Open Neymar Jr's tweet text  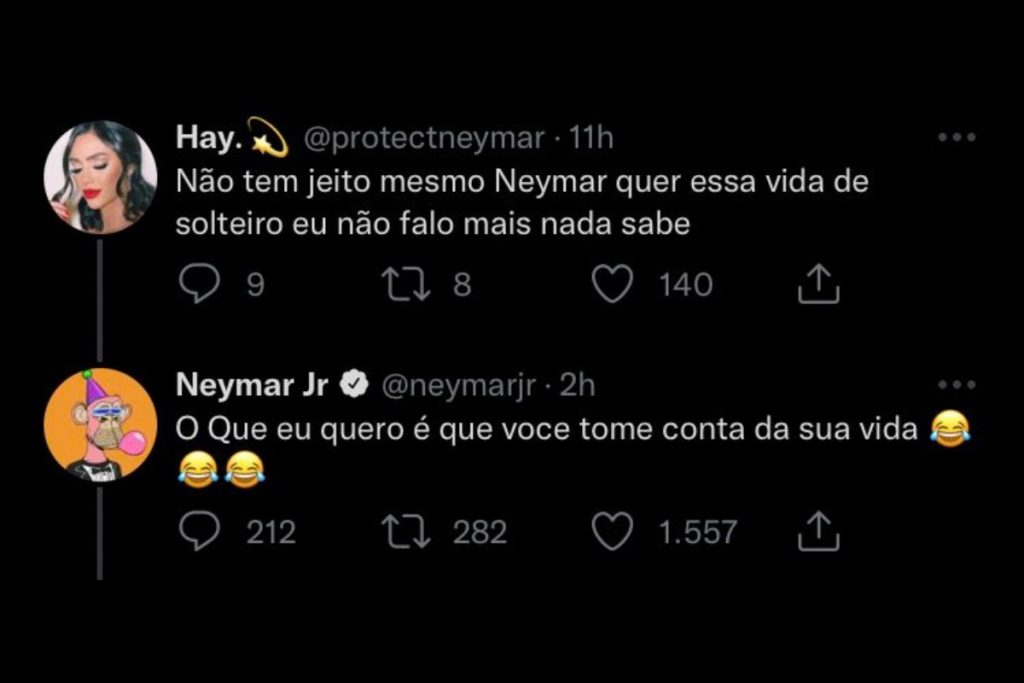pos(545,430)
